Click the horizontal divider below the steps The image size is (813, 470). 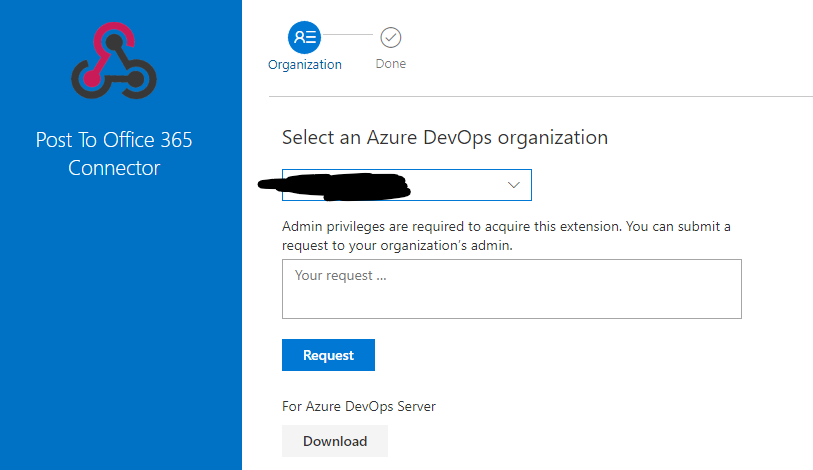540,97
